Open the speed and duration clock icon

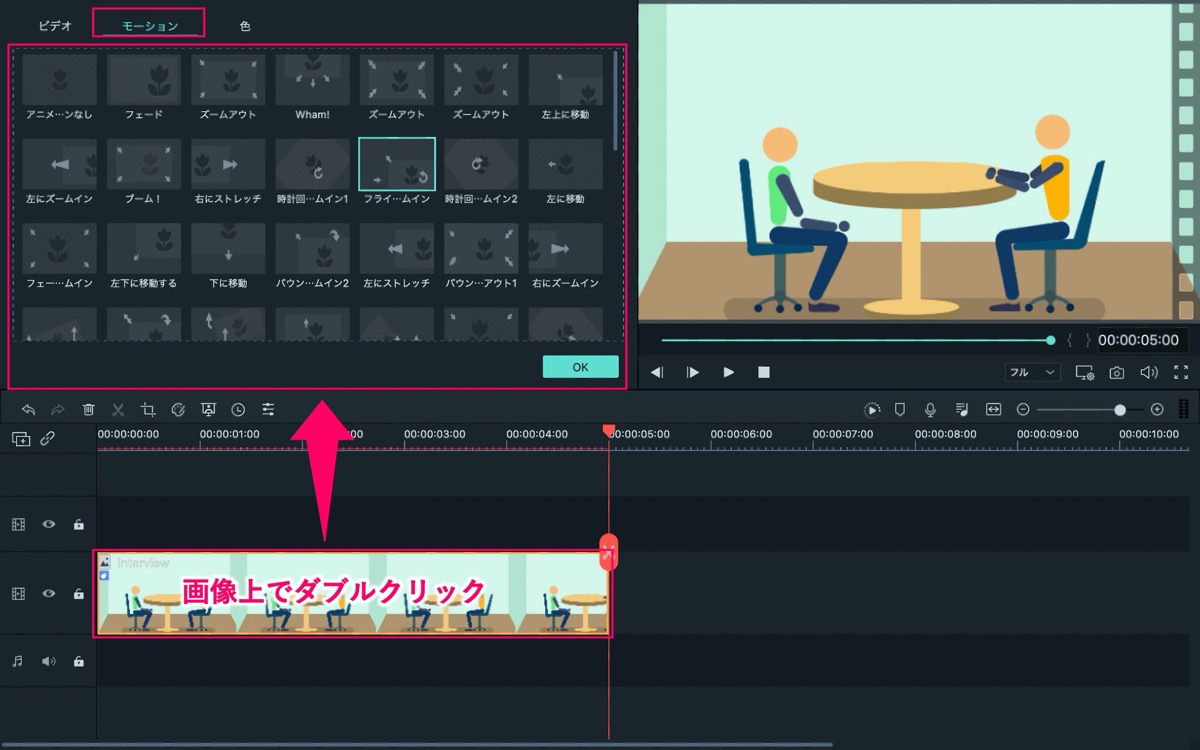pos(238,410)
